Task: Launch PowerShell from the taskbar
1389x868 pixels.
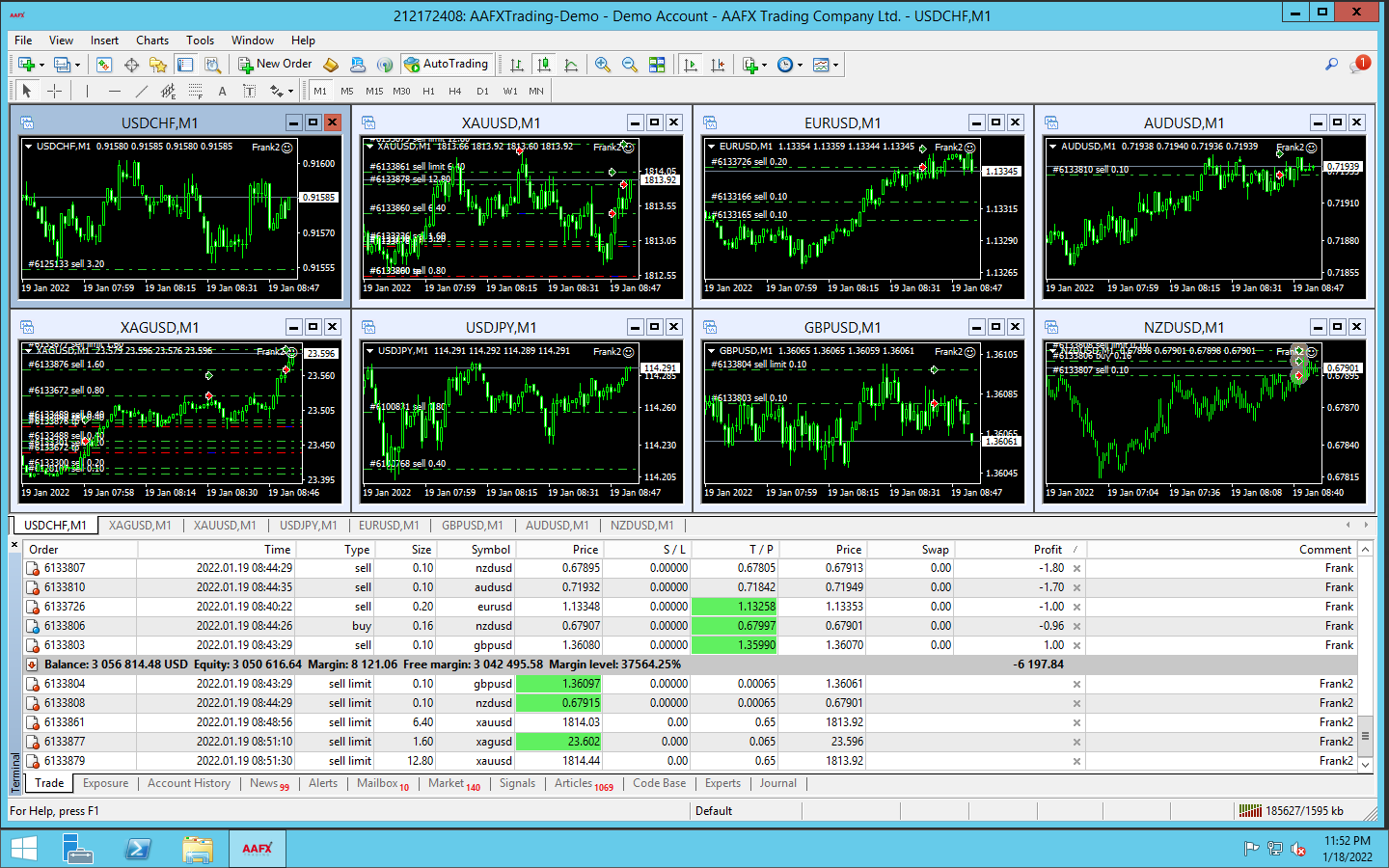Action: [138, 849]
